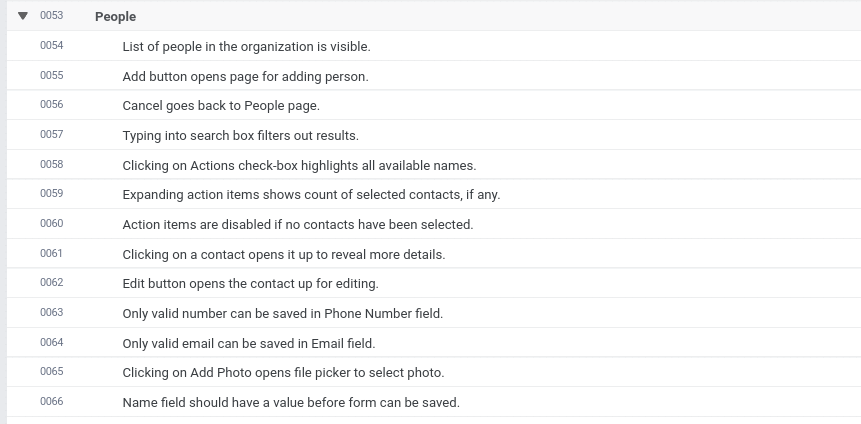
Task: Open 'Only valid number' Phone Number case
Action: [282, 313]
